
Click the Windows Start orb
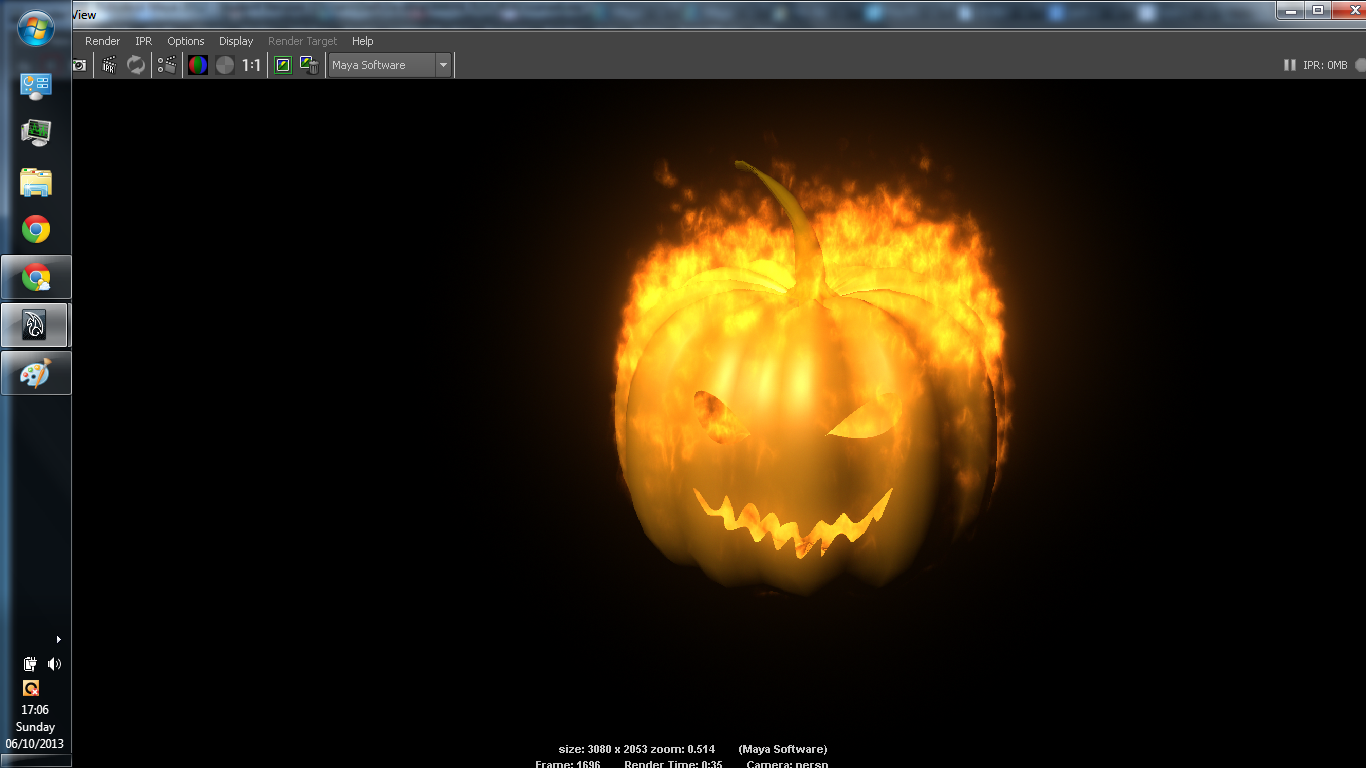tap(36, 28)
